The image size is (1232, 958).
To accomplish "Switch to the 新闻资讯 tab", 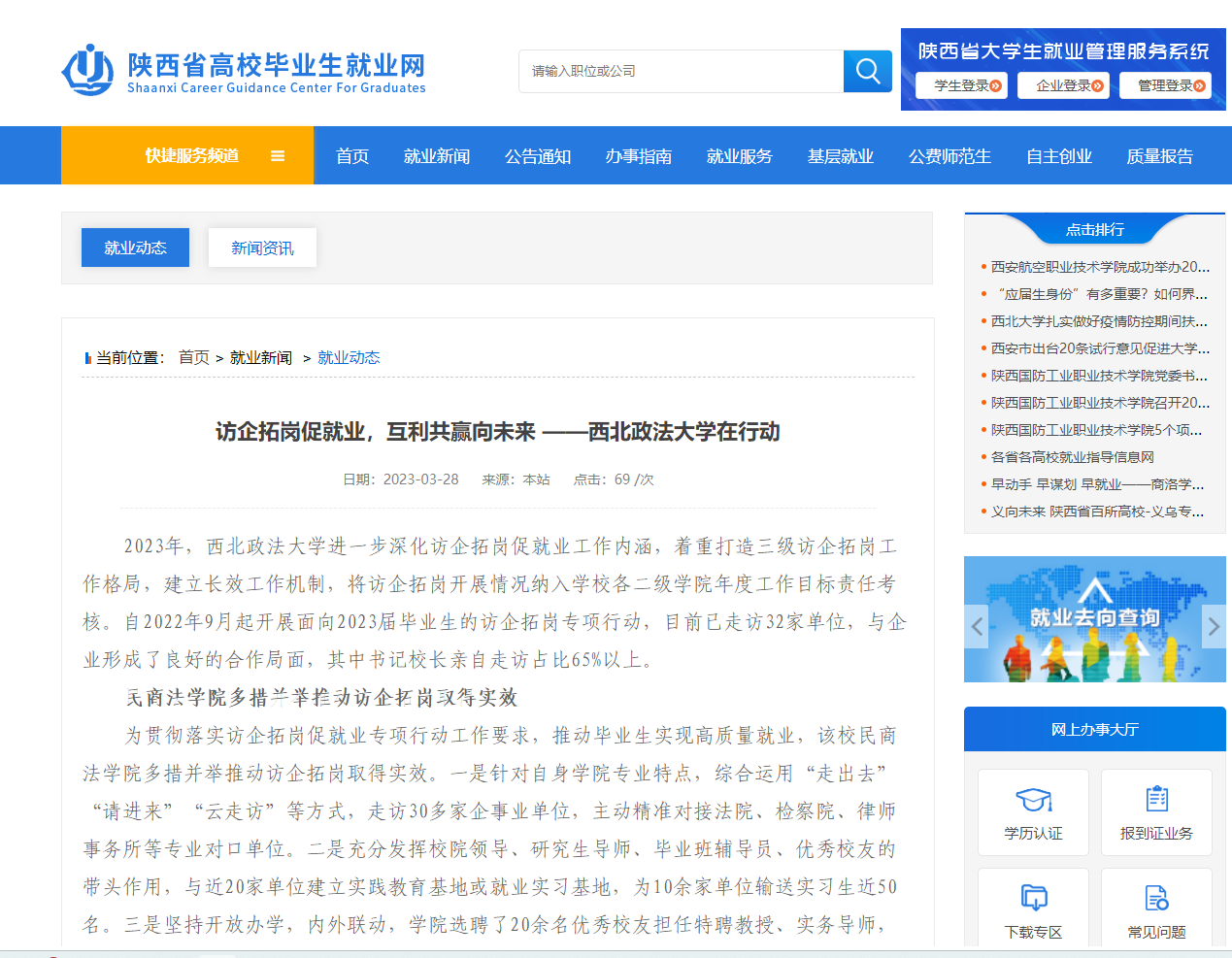I will 262,248.
